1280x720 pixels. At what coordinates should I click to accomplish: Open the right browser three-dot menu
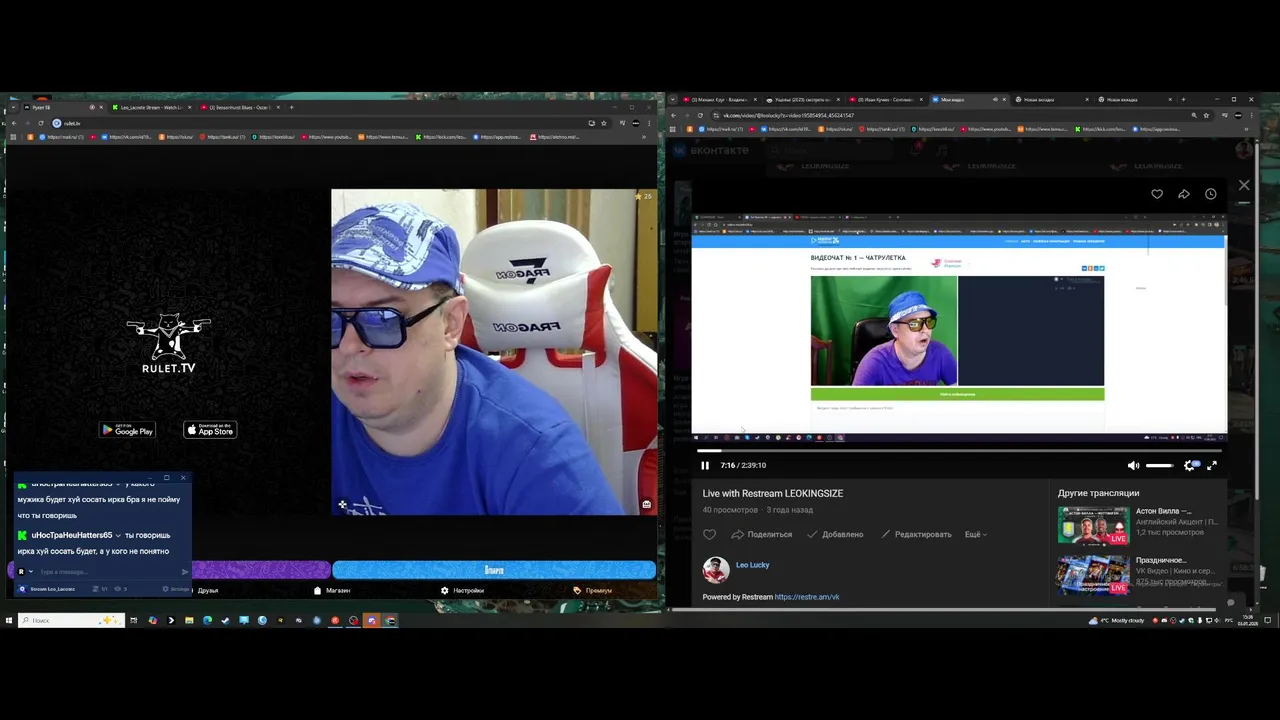(1253, 115)
